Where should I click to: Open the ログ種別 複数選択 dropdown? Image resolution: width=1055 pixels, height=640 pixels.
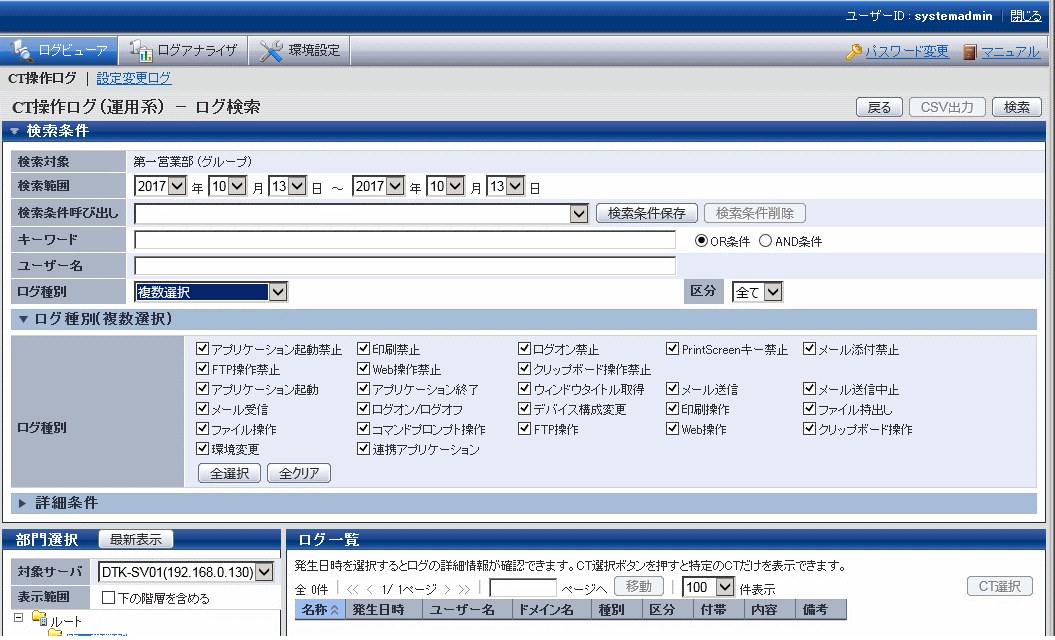point(278,292)
